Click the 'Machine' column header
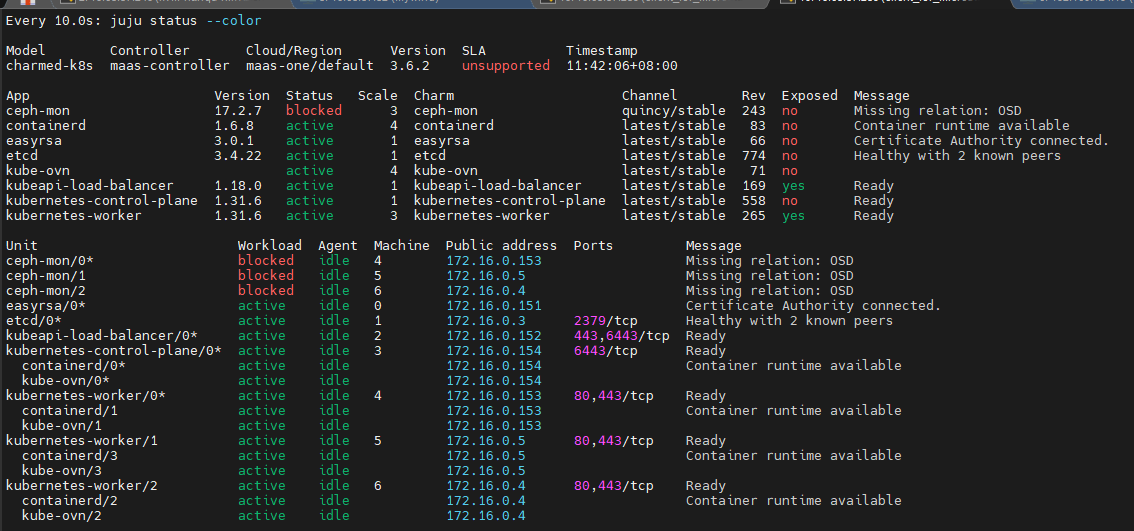Screen dimensions: 1134x531 pyautogui.click(x=401, y=245)
